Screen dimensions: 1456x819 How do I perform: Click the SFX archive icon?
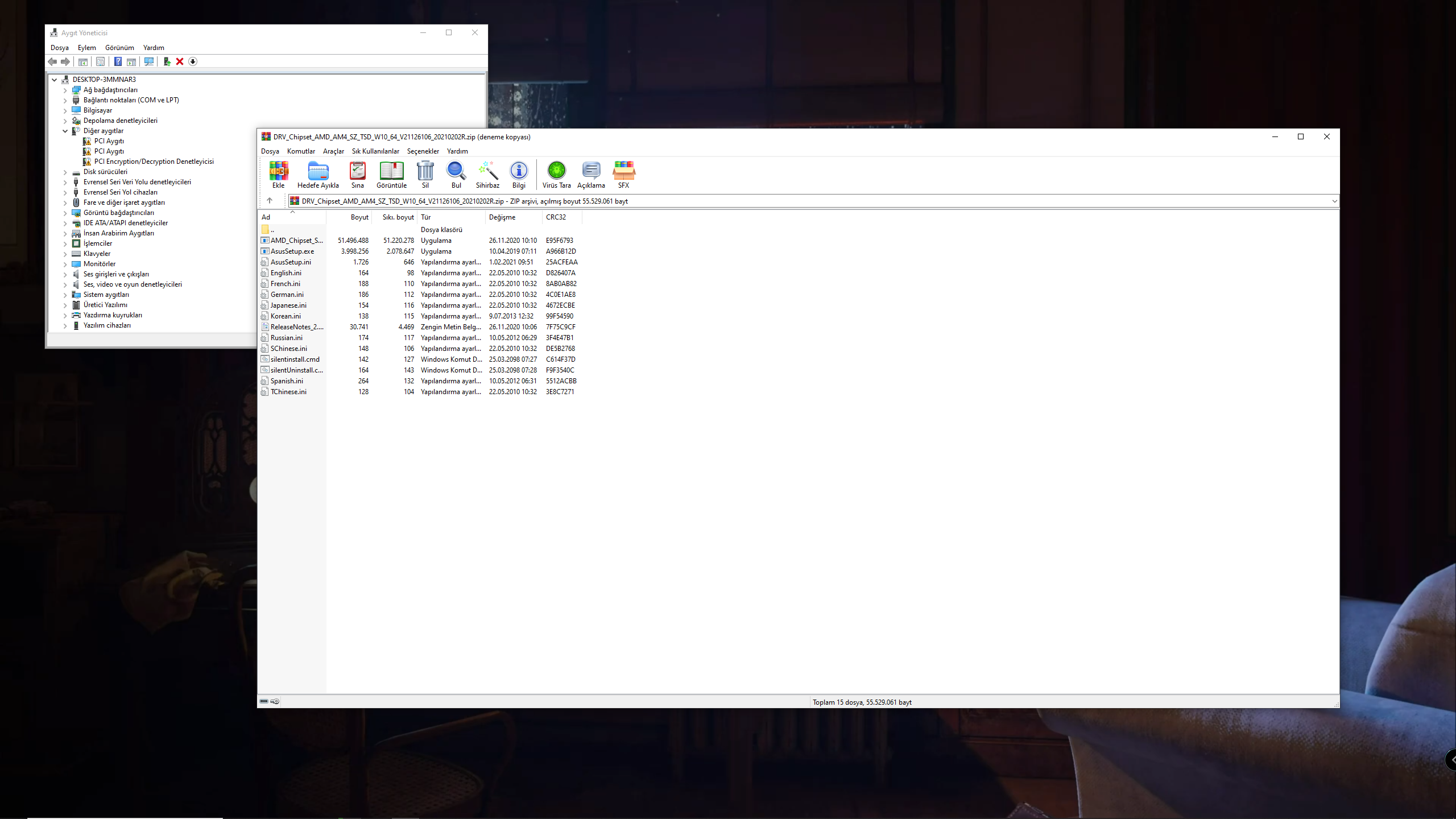(623, 174)
